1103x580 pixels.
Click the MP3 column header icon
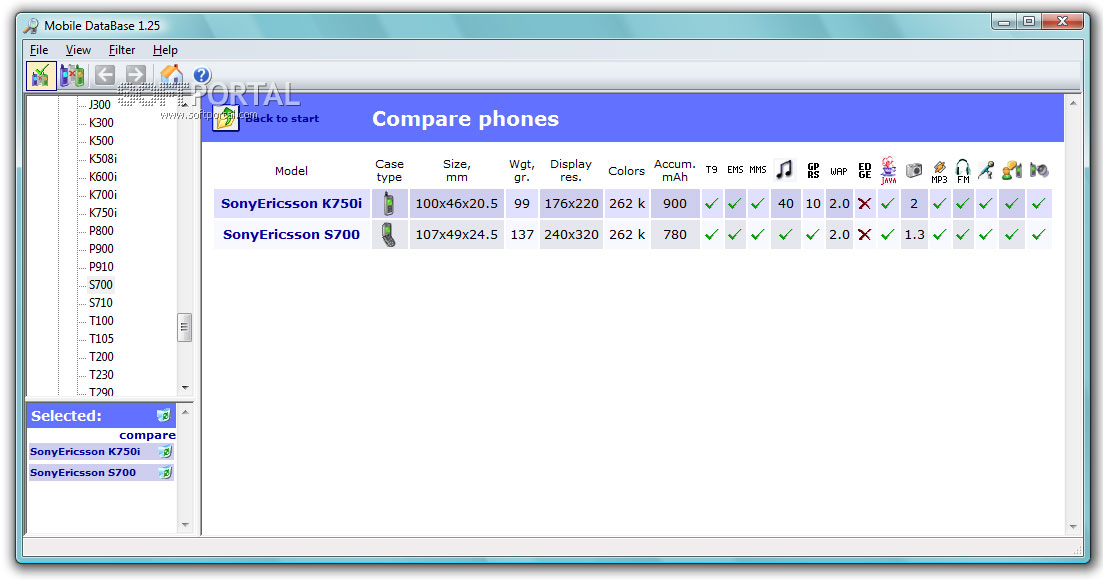click(939, 172)
